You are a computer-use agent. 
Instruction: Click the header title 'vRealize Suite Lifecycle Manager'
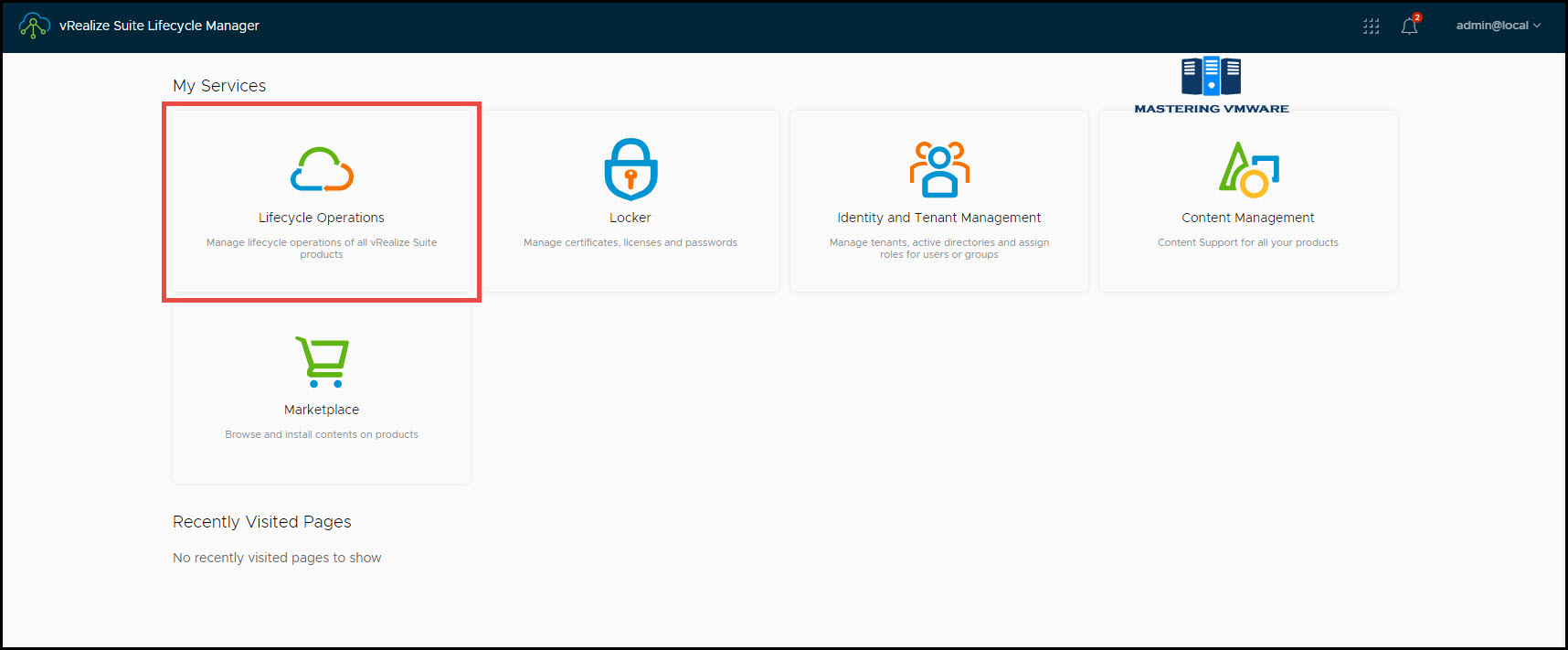pos(159,26)
